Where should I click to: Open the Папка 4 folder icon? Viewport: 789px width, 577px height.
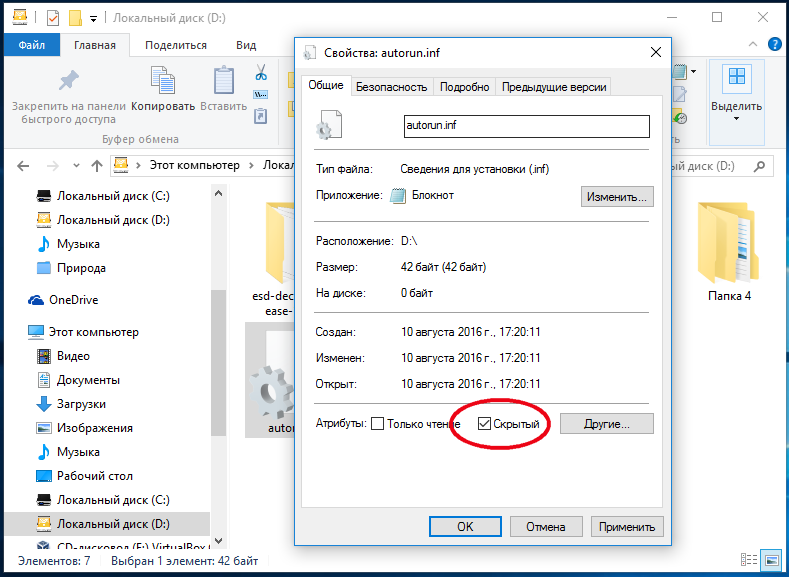(x=728, y=238)
